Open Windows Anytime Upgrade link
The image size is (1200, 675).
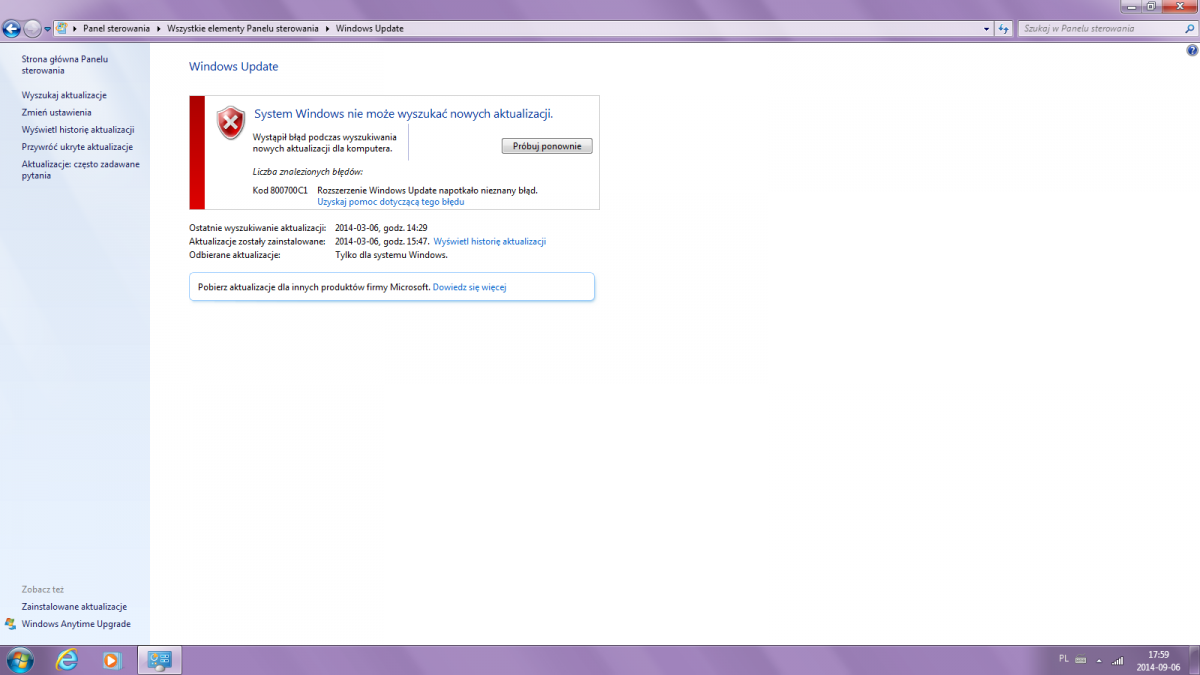tap(76, 624)
